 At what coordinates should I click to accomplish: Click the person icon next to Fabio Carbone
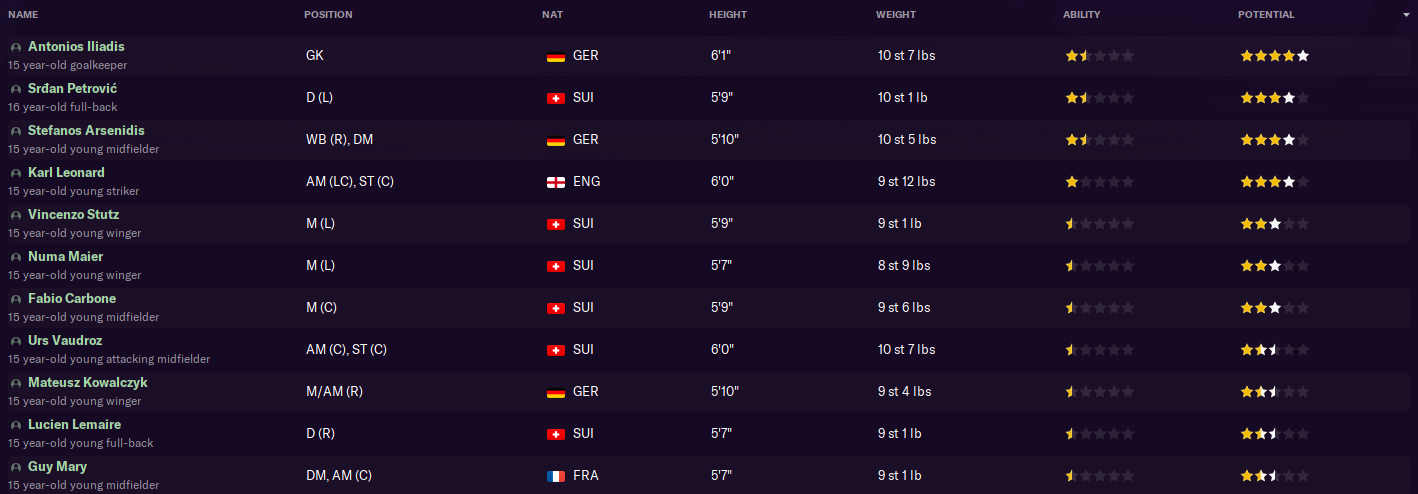[15, 299]
